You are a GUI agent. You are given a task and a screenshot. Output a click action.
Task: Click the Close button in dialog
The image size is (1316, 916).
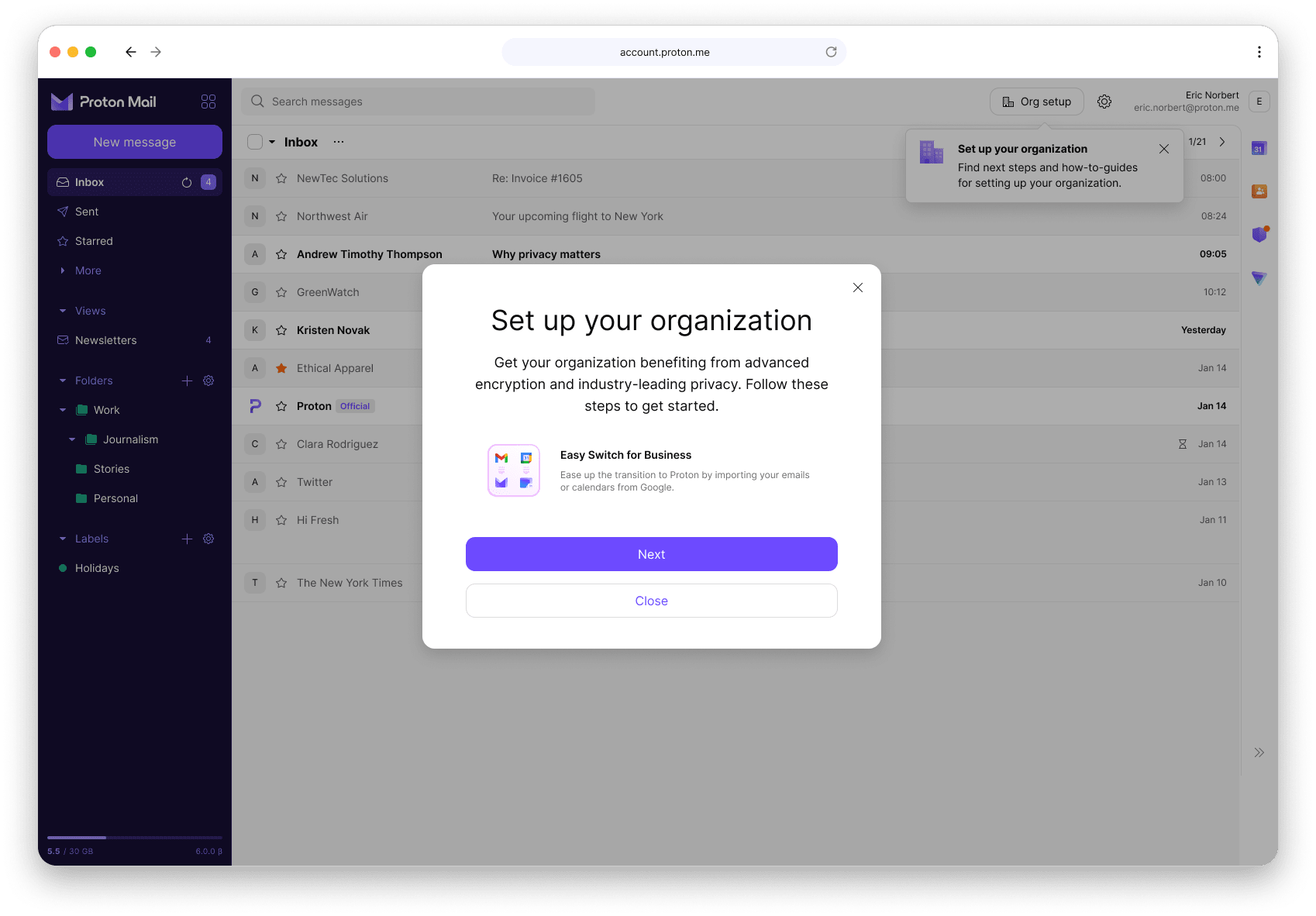tap(651, 601)
